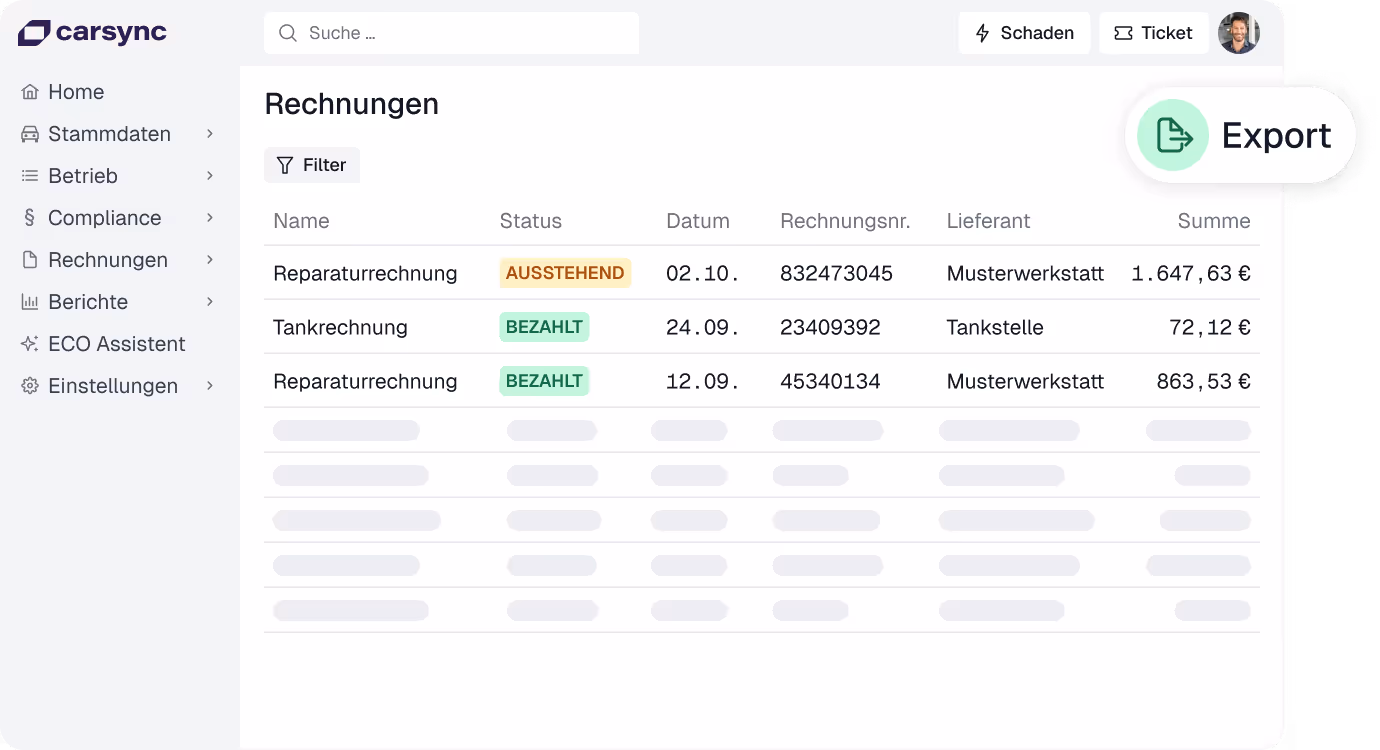Click the carsync logo

point(92,33)
